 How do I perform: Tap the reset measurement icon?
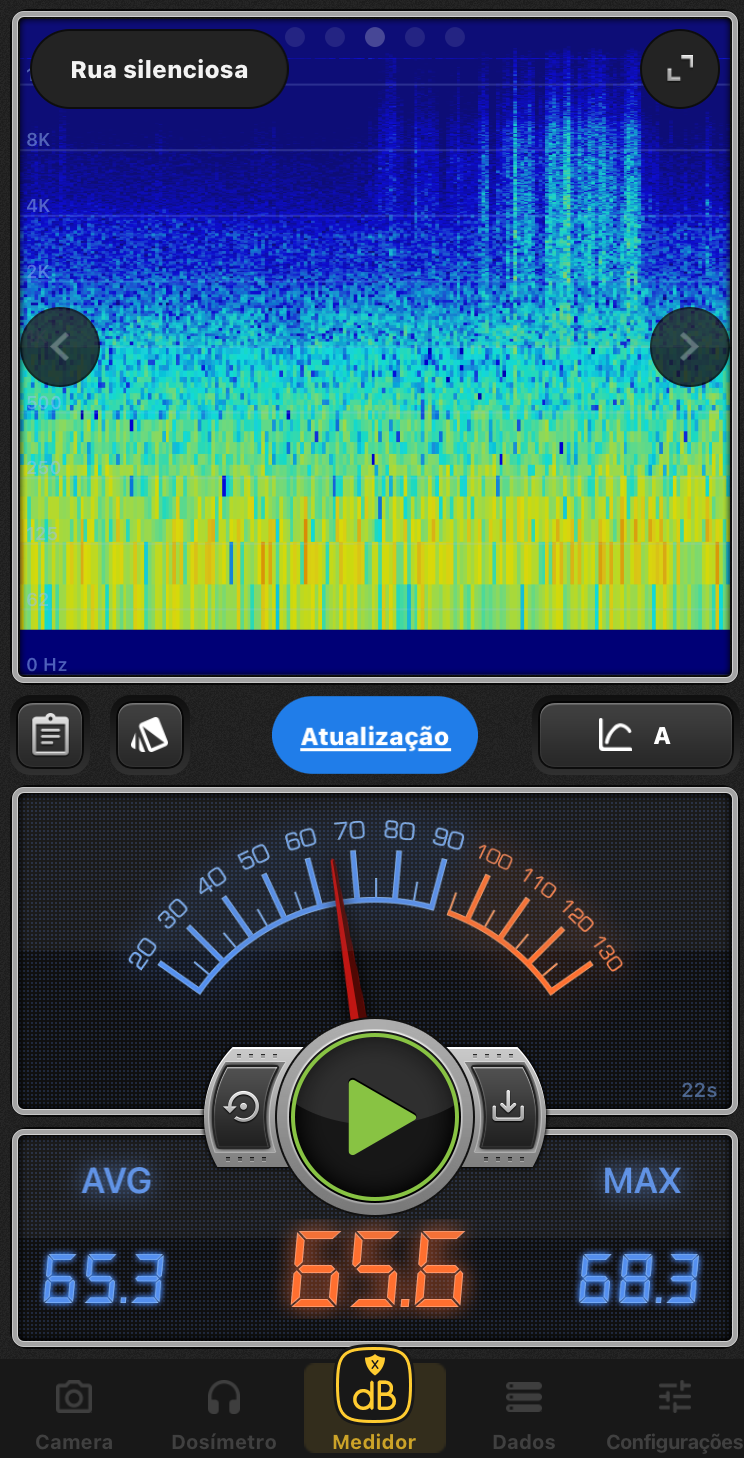point(244,1108)
